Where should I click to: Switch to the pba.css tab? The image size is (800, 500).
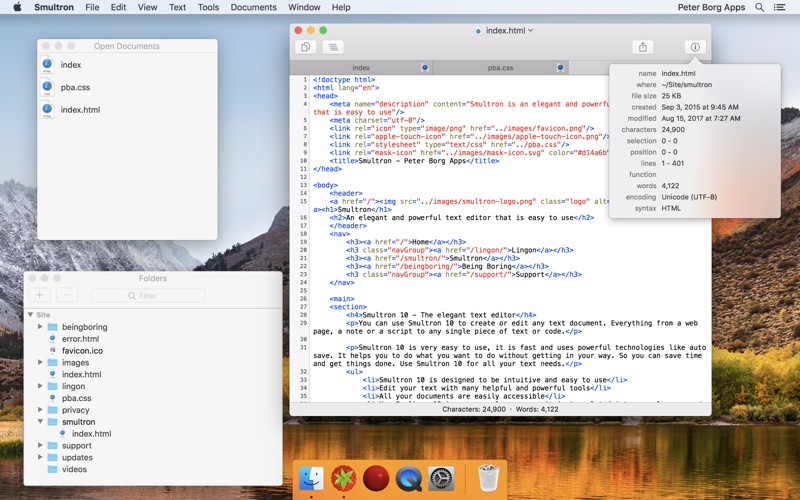click(500, 68)
